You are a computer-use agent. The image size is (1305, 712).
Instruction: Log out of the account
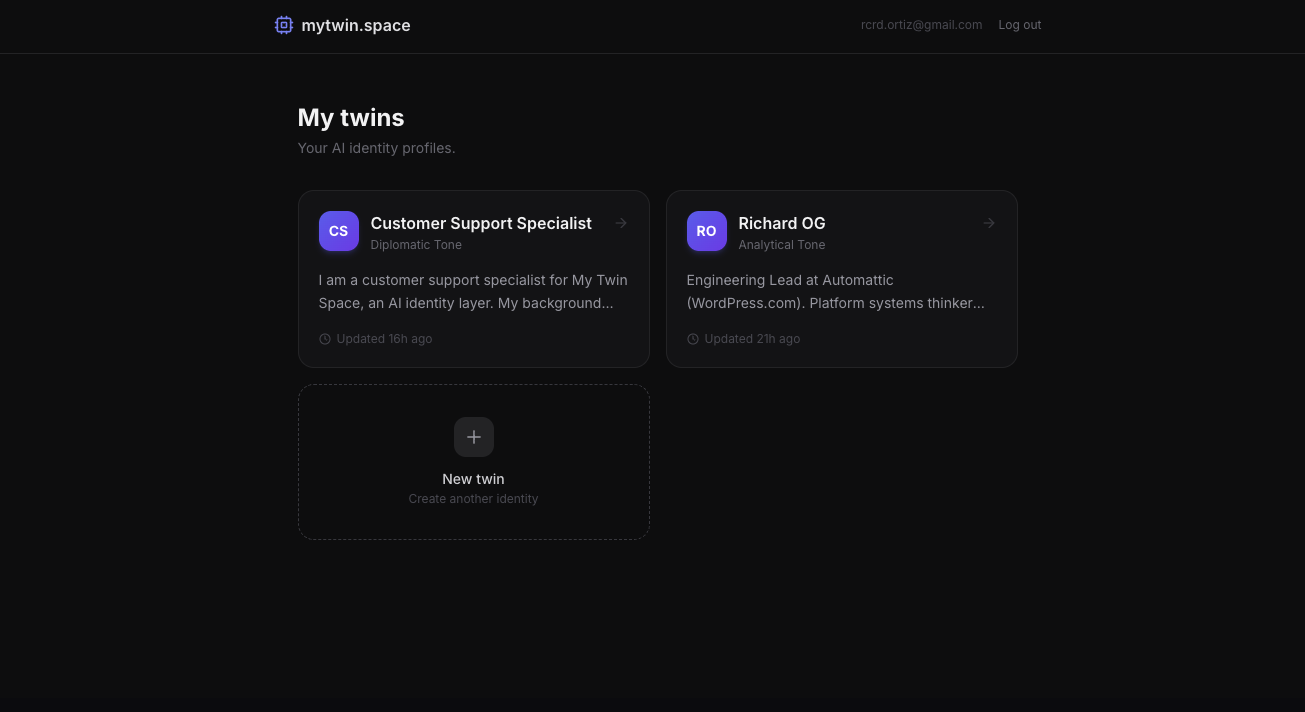click(1019, 24)
